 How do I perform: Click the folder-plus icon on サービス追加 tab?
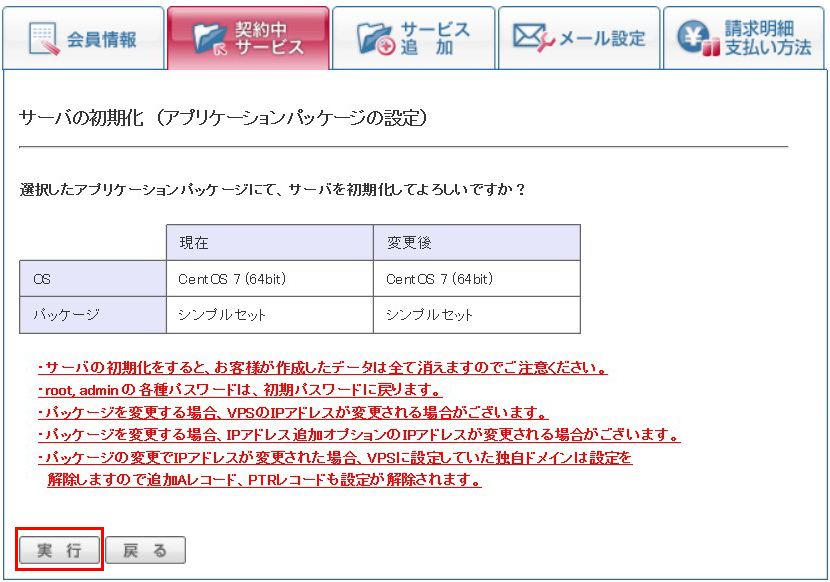377,39
